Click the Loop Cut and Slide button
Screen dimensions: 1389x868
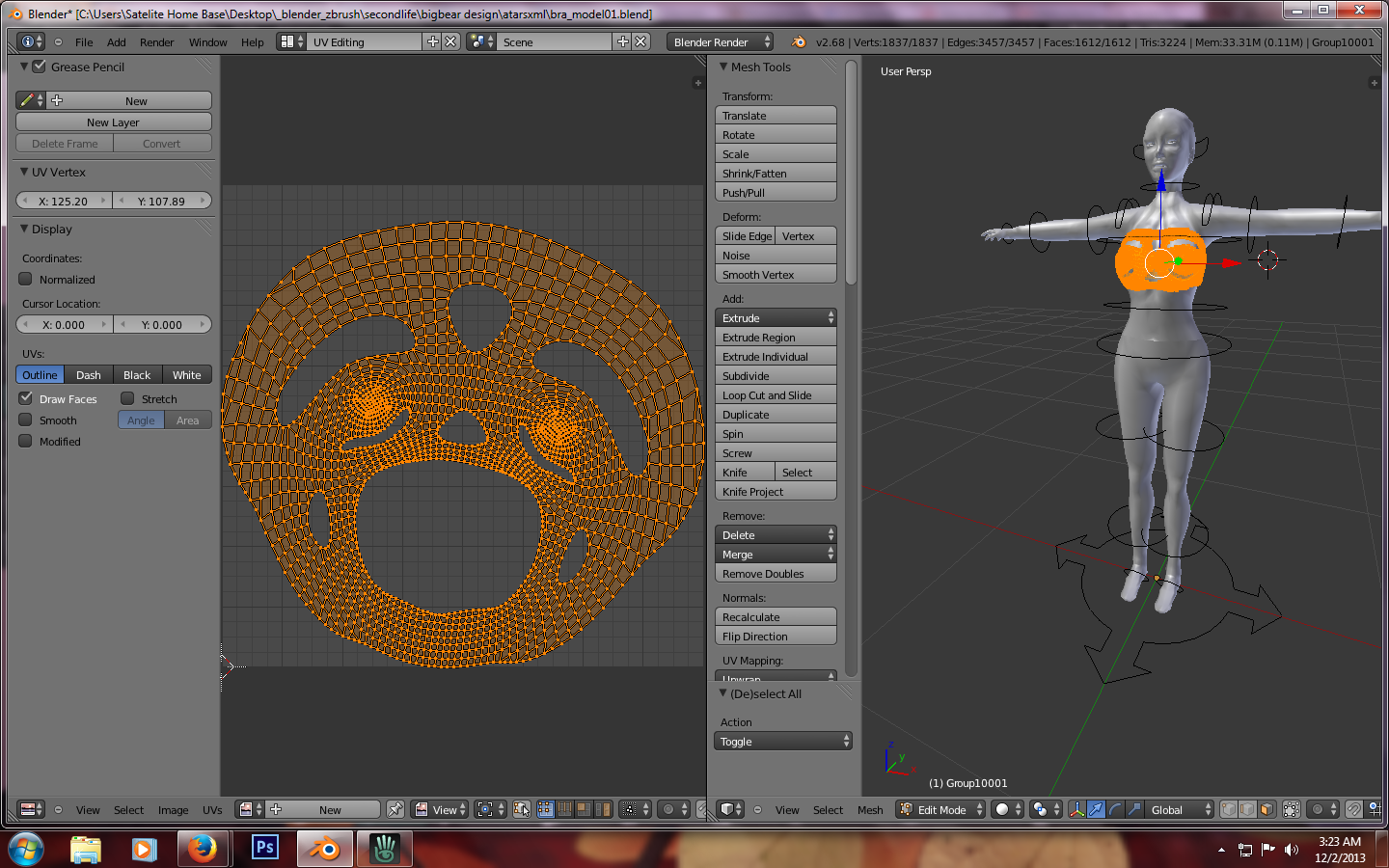pyautogui.click(x=776, y=394)
